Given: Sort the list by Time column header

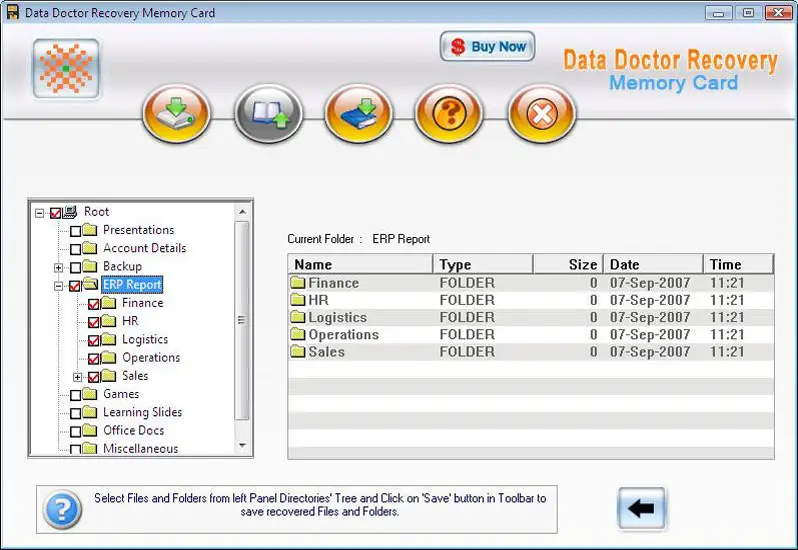Looking at the screenshot, I should click(x=738, y=265).
